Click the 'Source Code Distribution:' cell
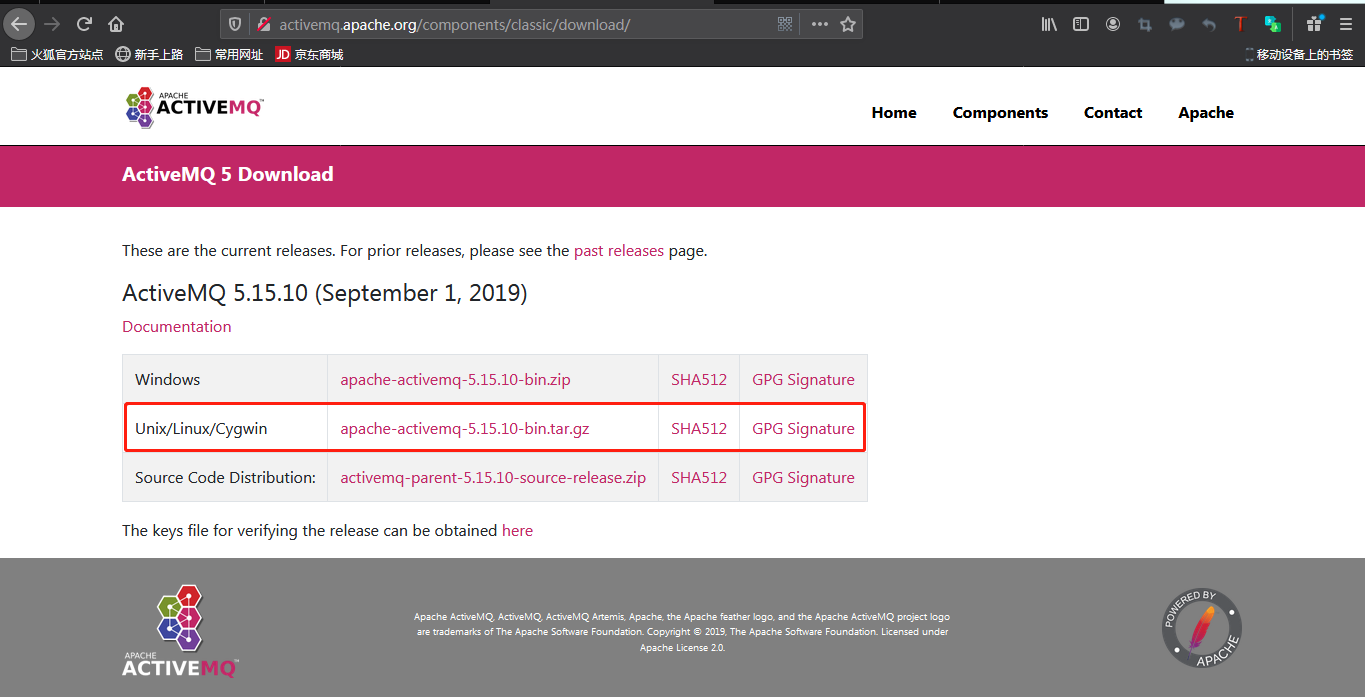 click(x=225, y=478)
